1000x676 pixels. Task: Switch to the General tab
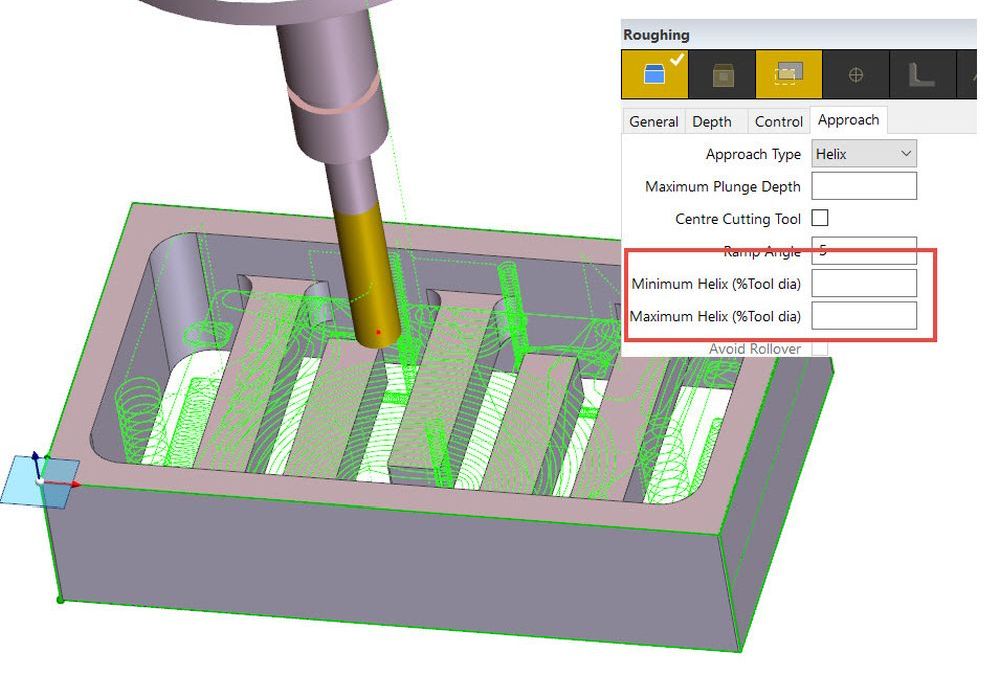click(654, 121)
